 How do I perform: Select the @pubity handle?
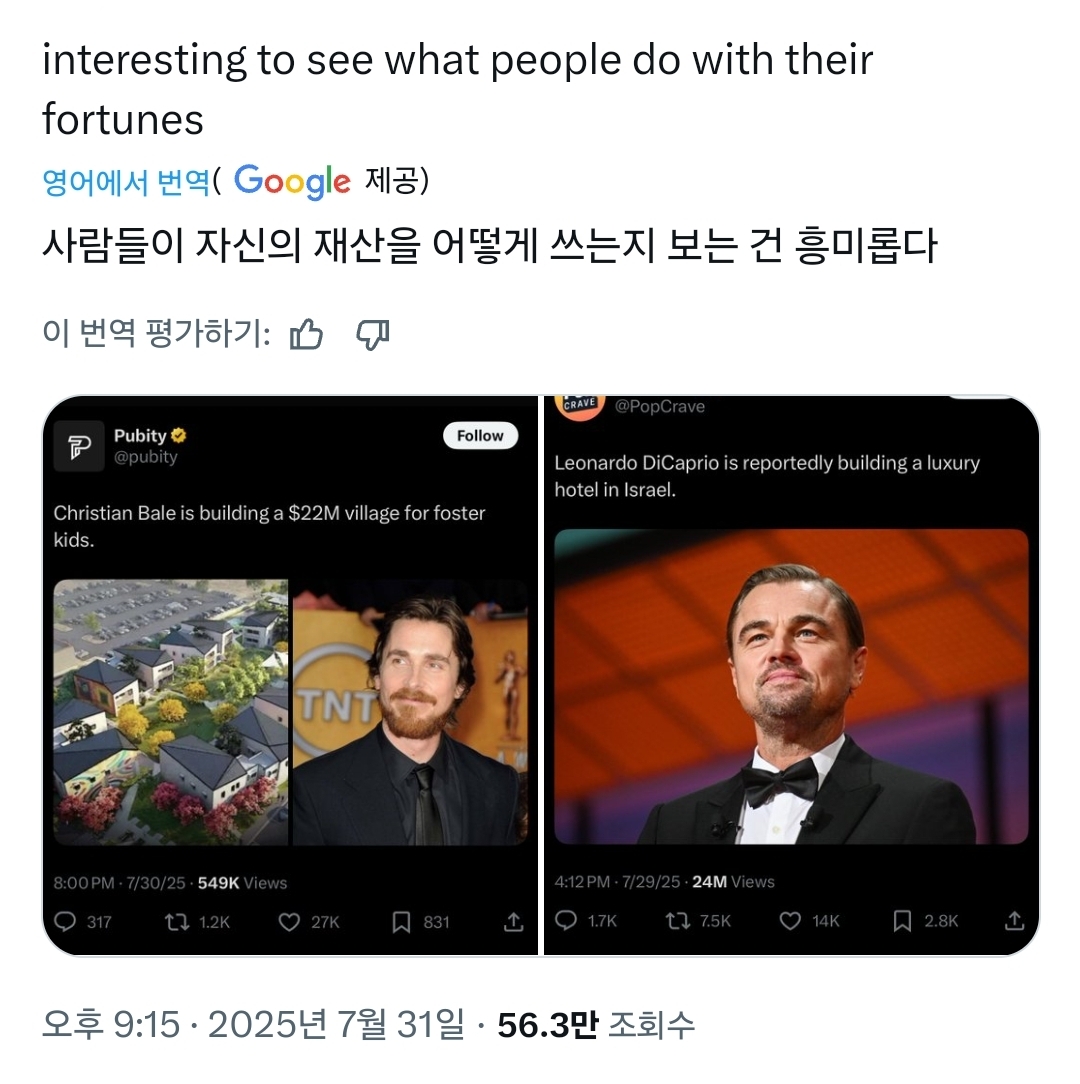[144, 456]
